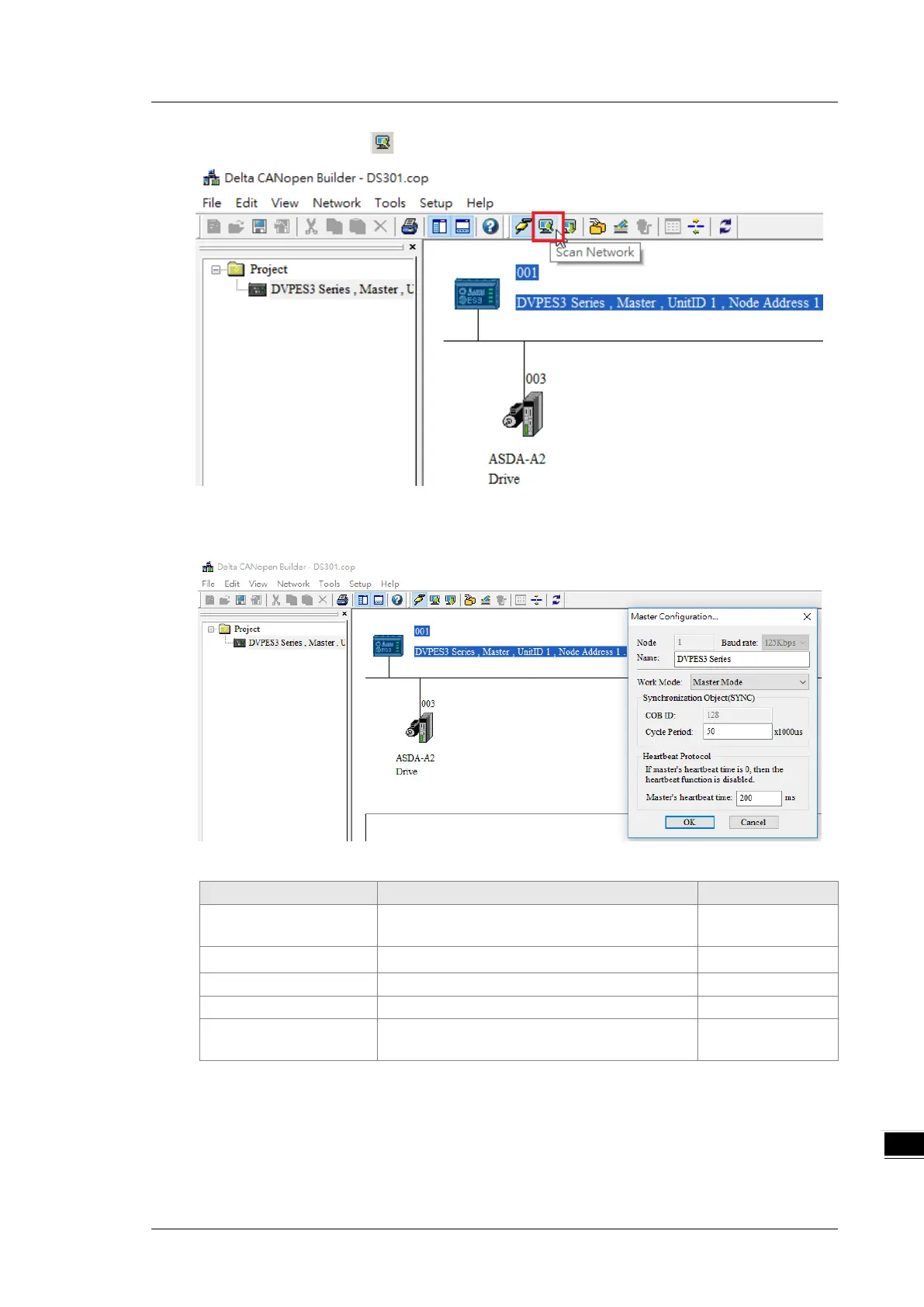Click the Delete X icon in upper toolbar
The width and height of the screenshot is (924, 1307).
click(380, 227)
